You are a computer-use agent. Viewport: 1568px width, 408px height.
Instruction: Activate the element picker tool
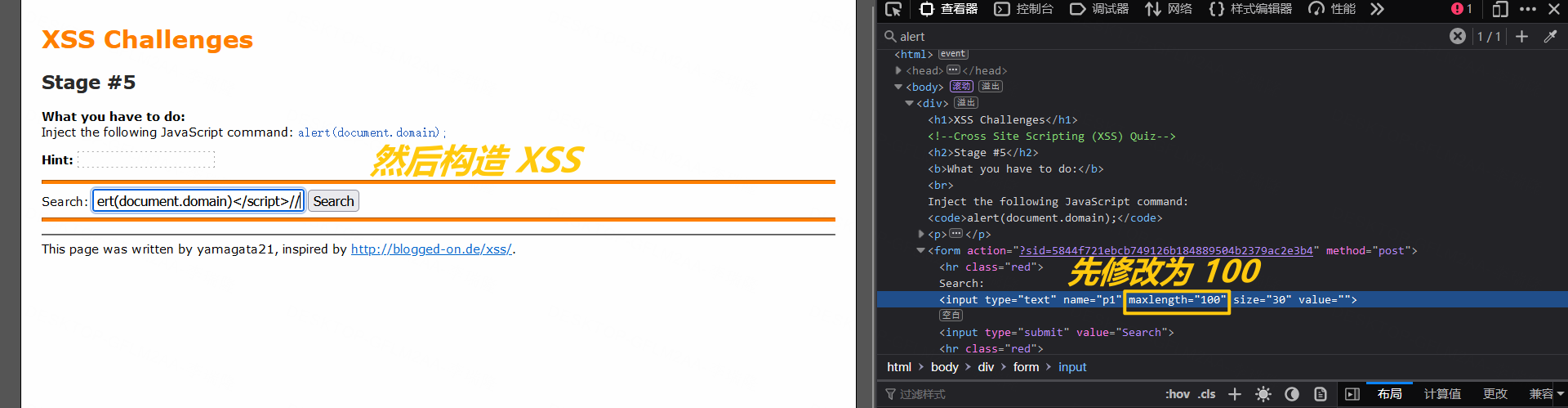tap(893, 9)
